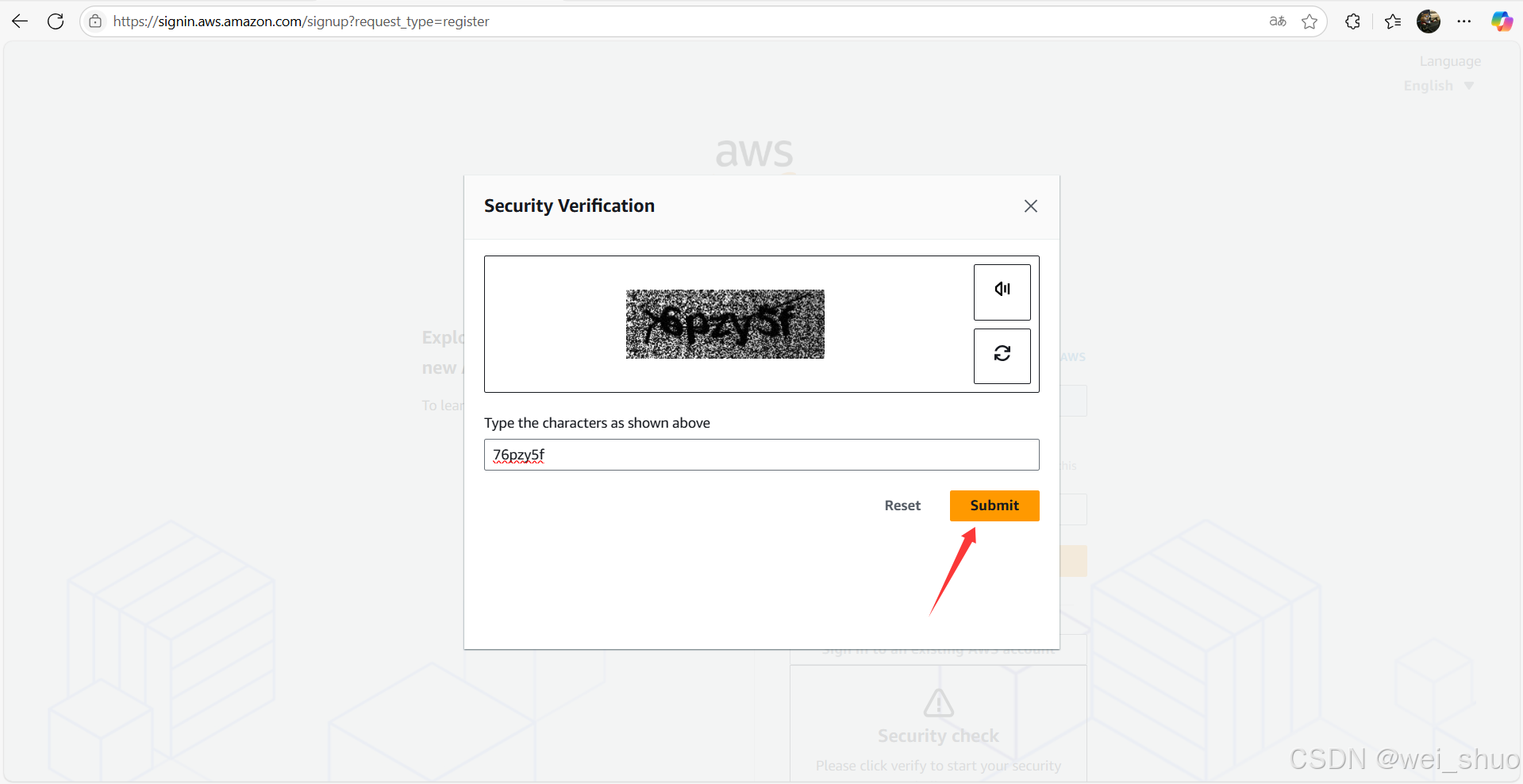
Task: Click the browser address bar URL
Action: [x=302, y=21]
